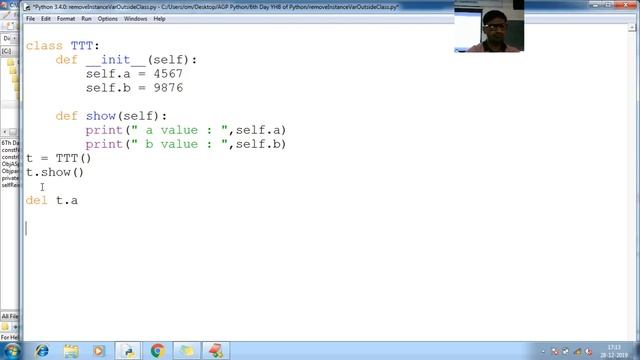Click on 'self.b = 9876' line
640x360 pixels.
pos(134,88)
